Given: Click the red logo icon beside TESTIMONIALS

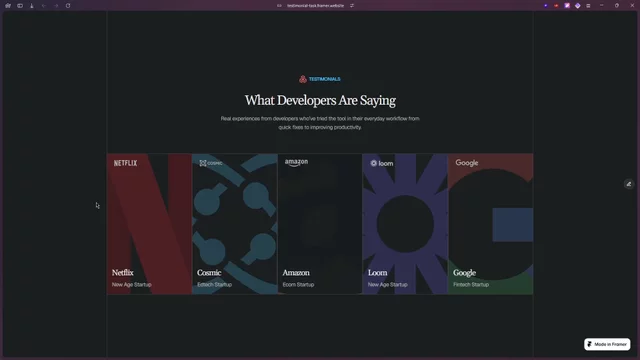Looking at the screenshot, I should [x=303, y=79].
